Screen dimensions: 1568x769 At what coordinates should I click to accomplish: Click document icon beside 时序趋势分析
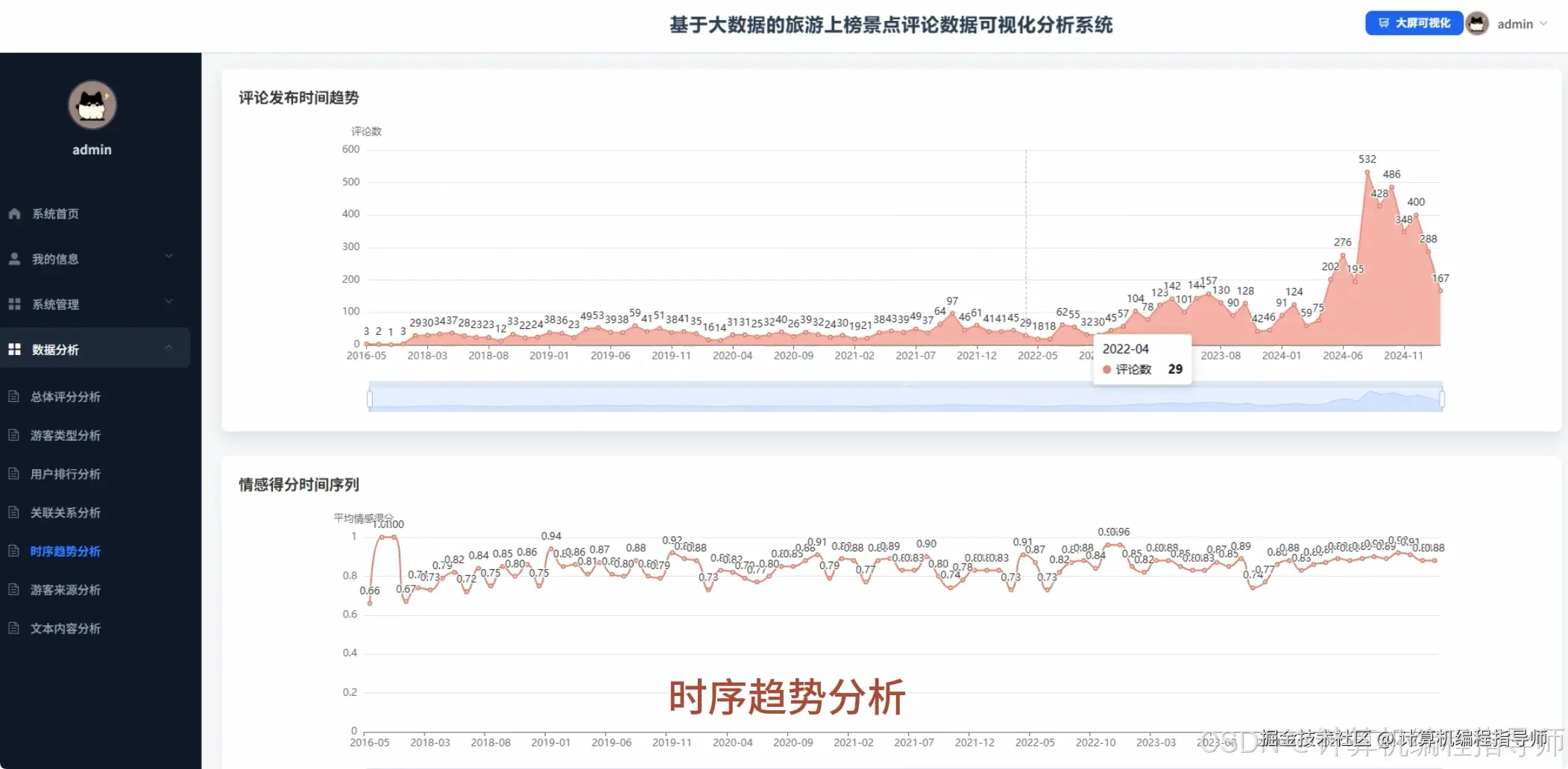13,551
